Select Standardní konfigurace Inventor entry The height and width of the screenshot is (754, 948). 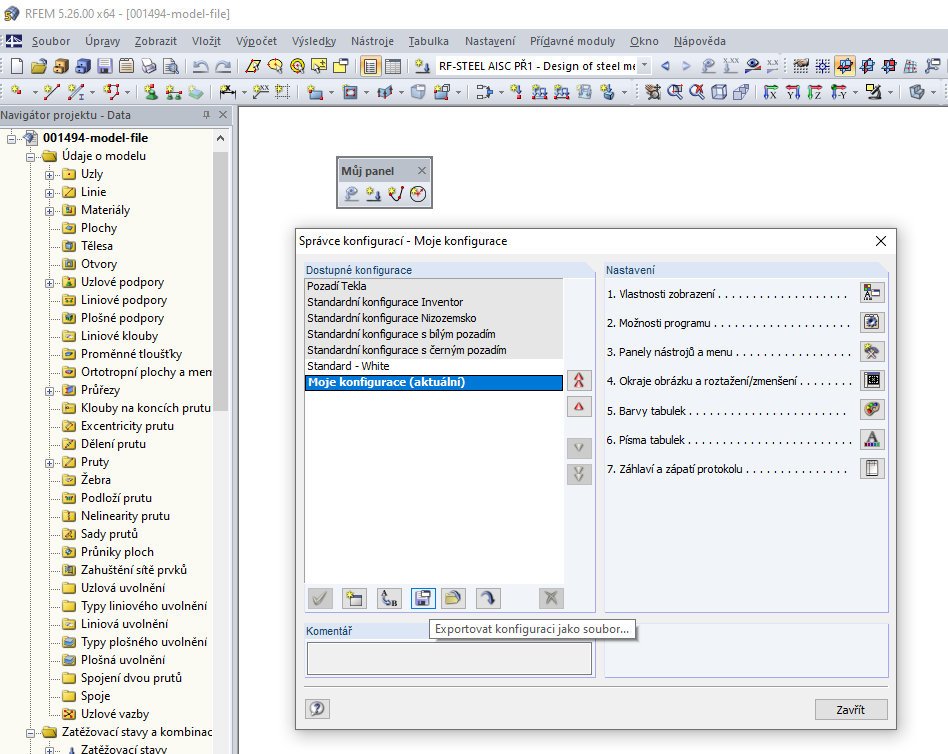tap(433, 302)
